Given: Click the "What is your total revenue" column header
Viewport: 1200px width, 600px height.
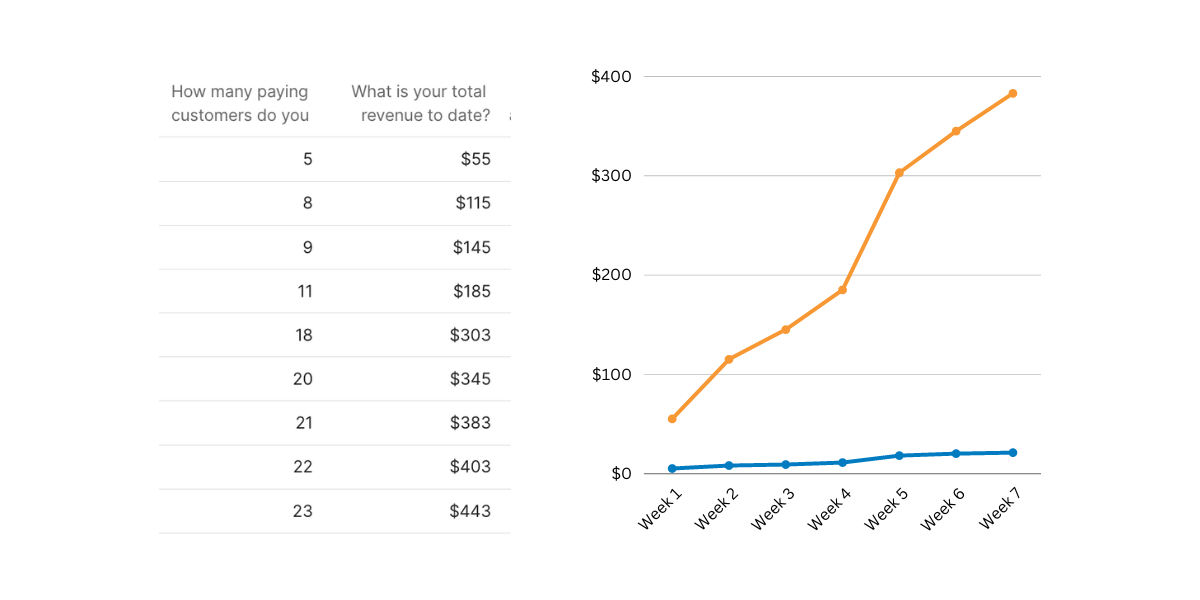Looking at the screenshot, I should point(420,103).
